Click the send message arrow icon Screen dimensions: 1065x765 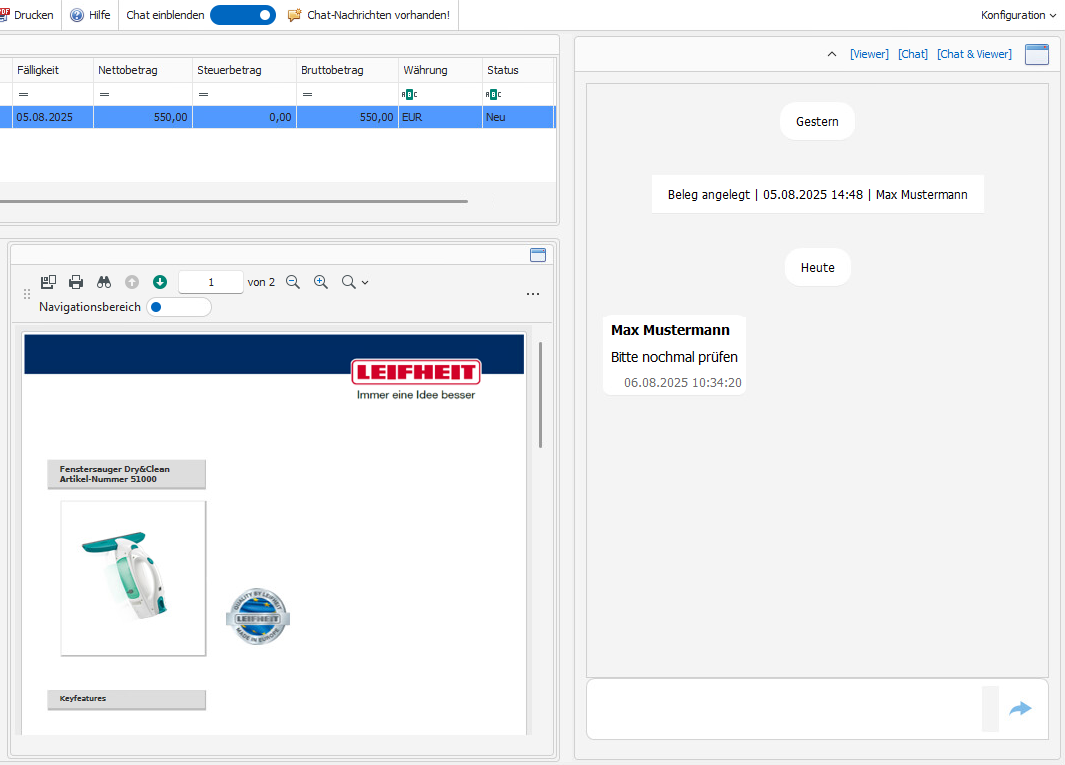click(1020, 709)
